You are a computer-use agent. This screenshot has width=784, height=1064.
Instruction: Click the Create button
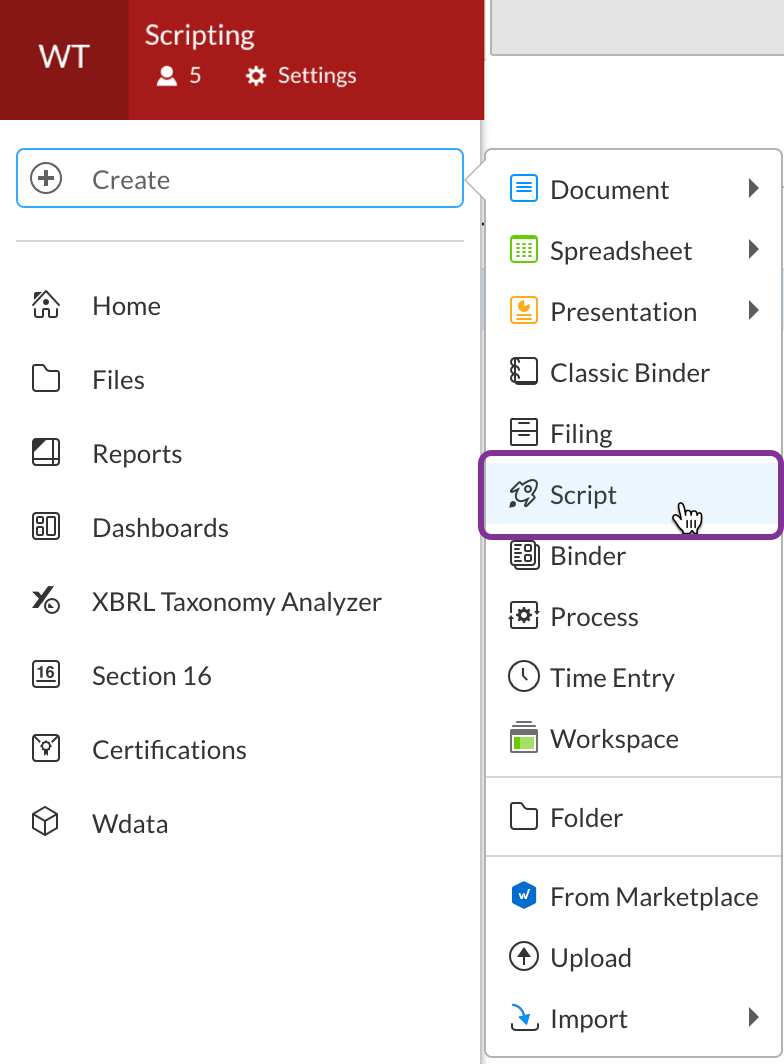click(x=239, y=179)
